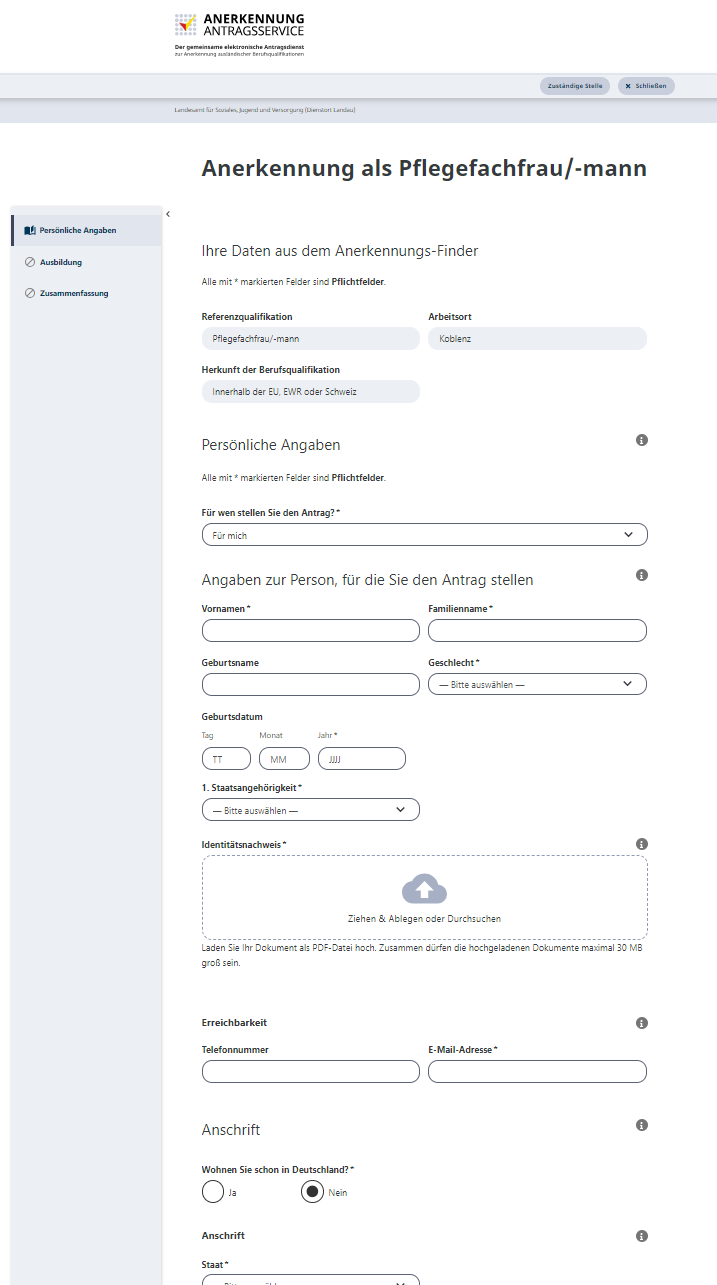Collapse the sidebar with the chevron arrow
717x1285 pixels.
(168, 214)
